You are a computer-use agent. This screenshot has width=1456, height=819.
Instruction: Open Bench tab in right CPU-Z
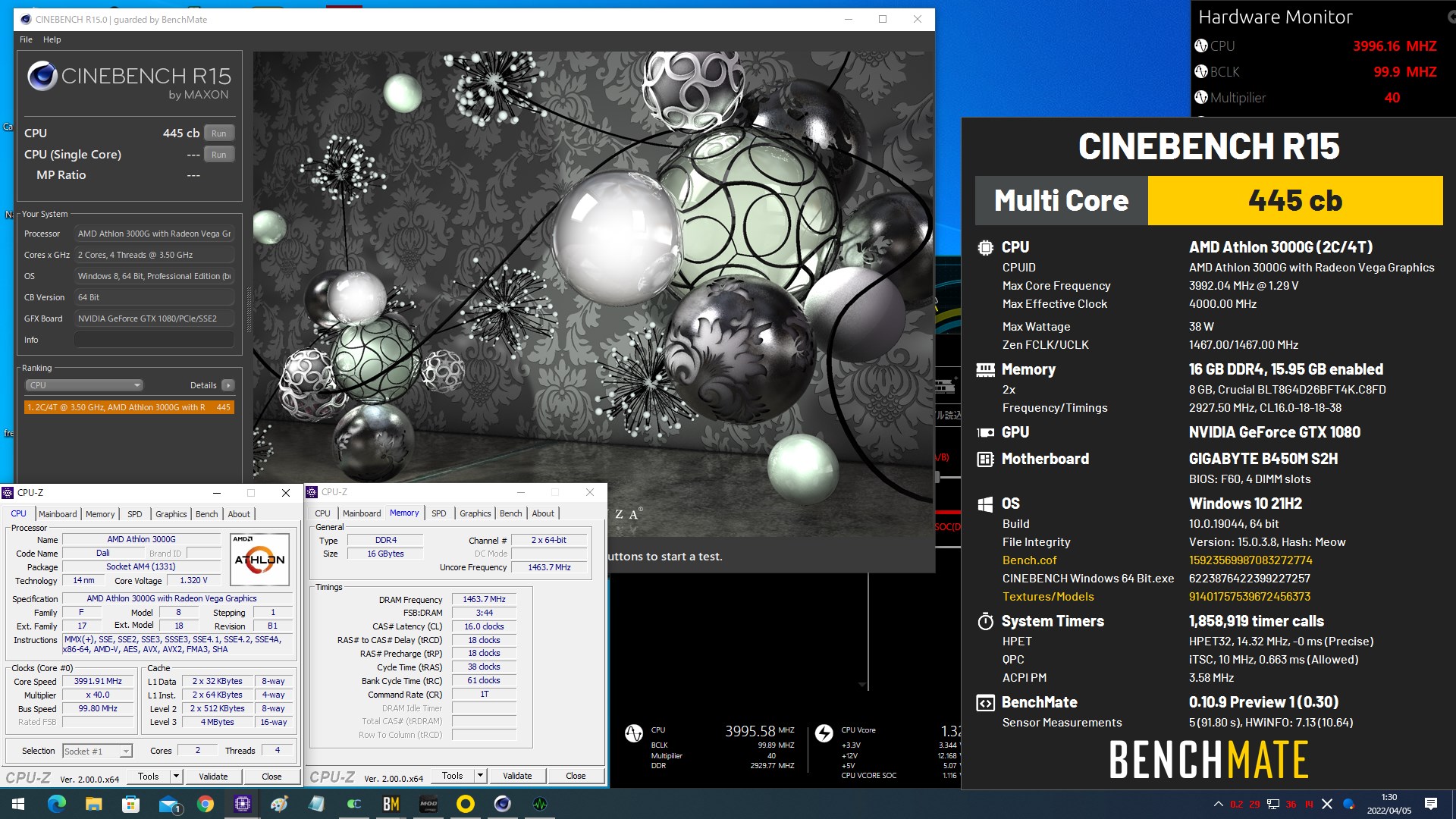coord(511,513)
